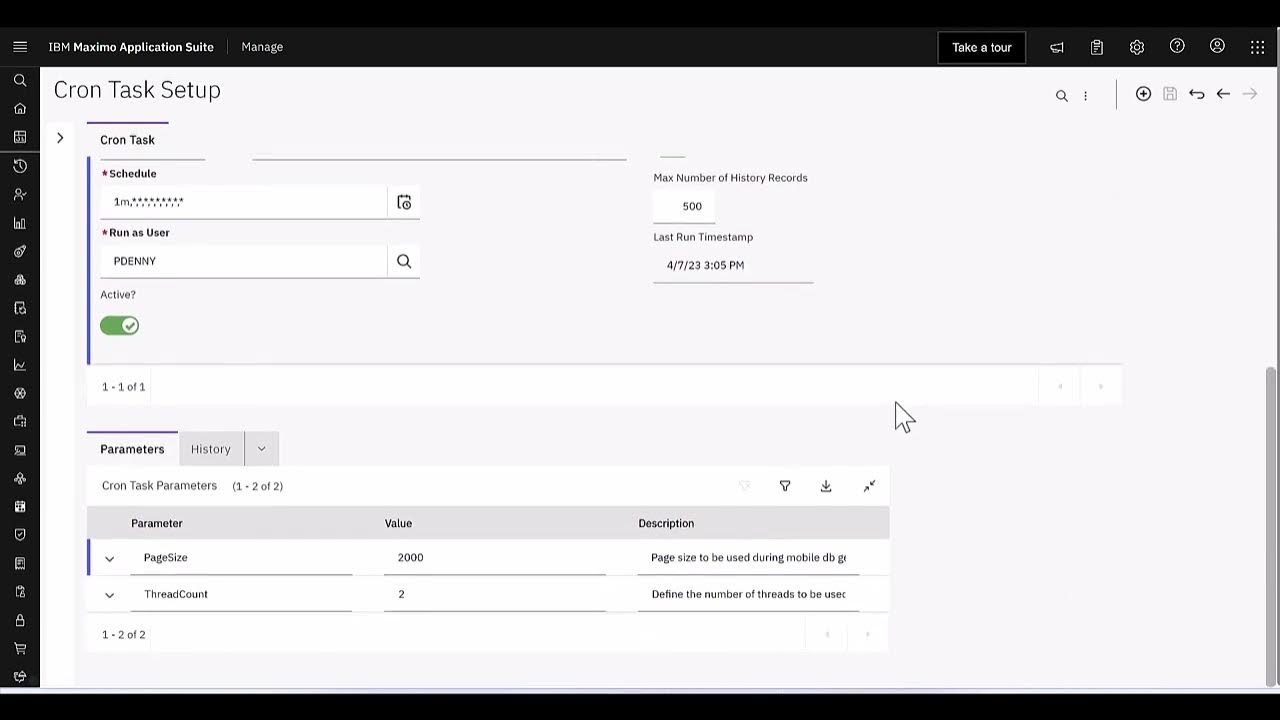Open the hamburger navigation menu
1280x720 pixels.
tap(20, 47)
